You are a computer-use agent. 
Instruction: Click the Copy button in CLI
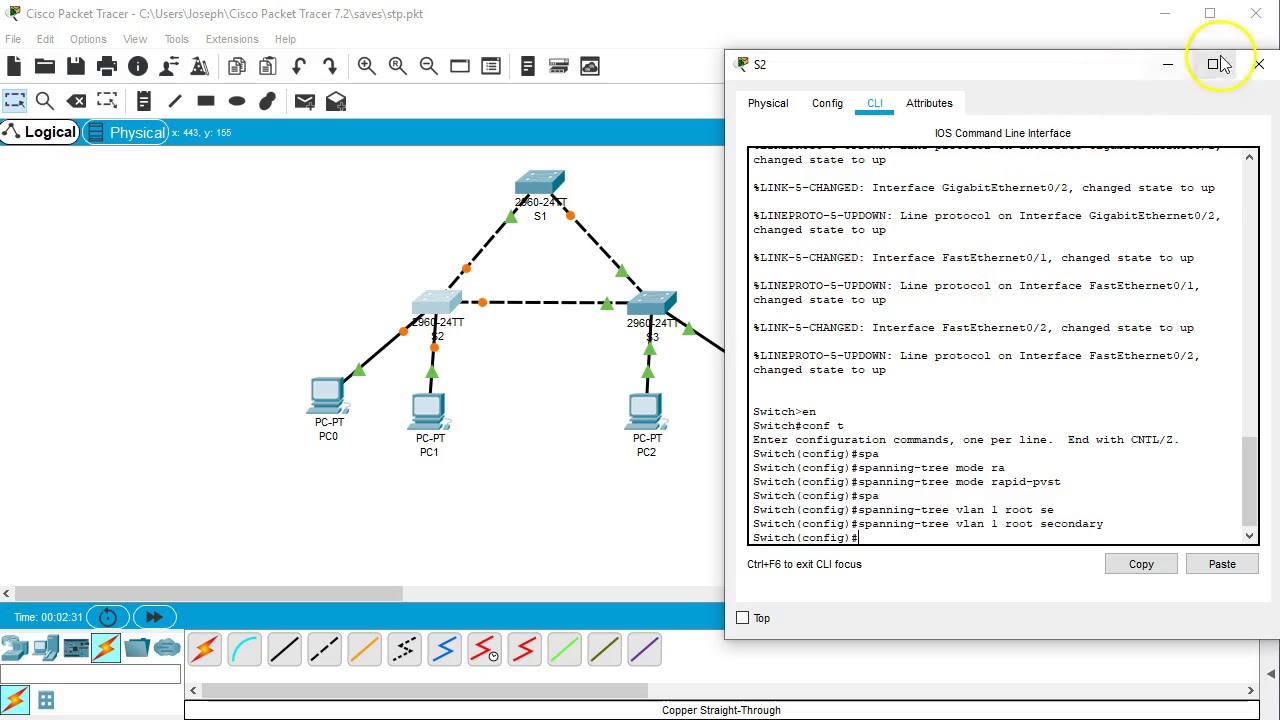(1141, 564)
